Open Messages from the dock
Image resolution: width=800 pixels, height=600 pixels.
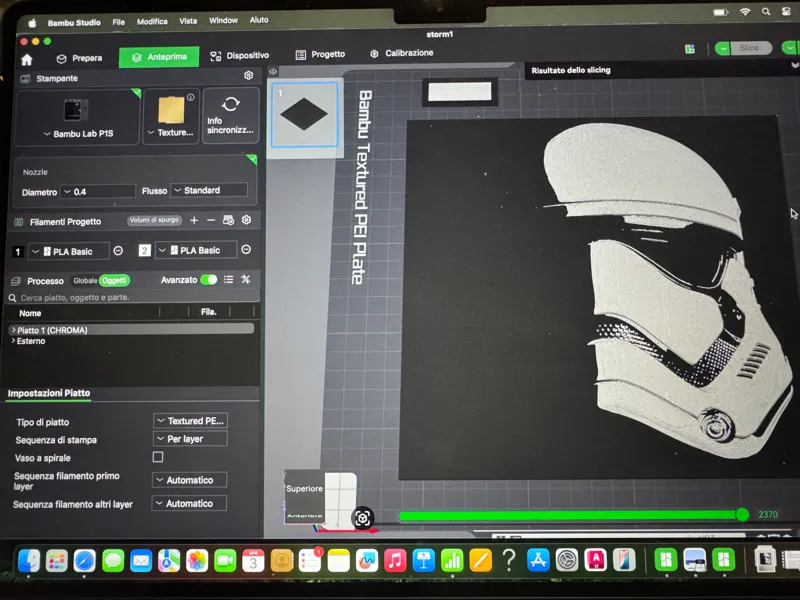tap(113, 561)
